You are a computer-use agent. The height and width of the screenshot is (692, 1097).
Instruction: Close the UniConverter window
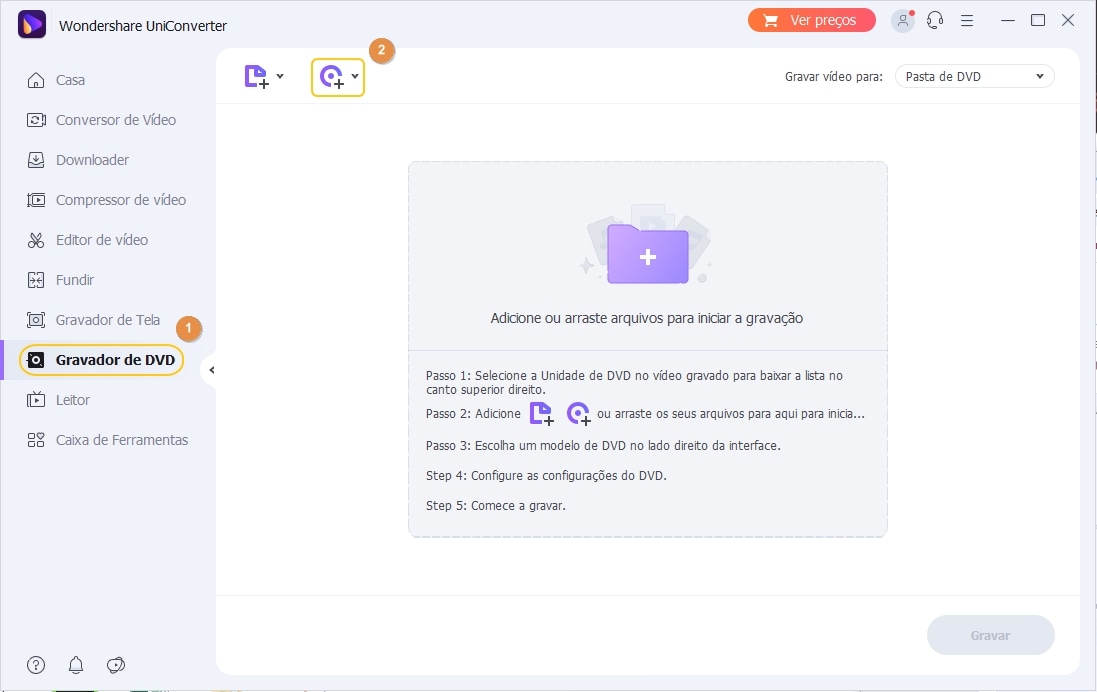[x=1068, y=20]
